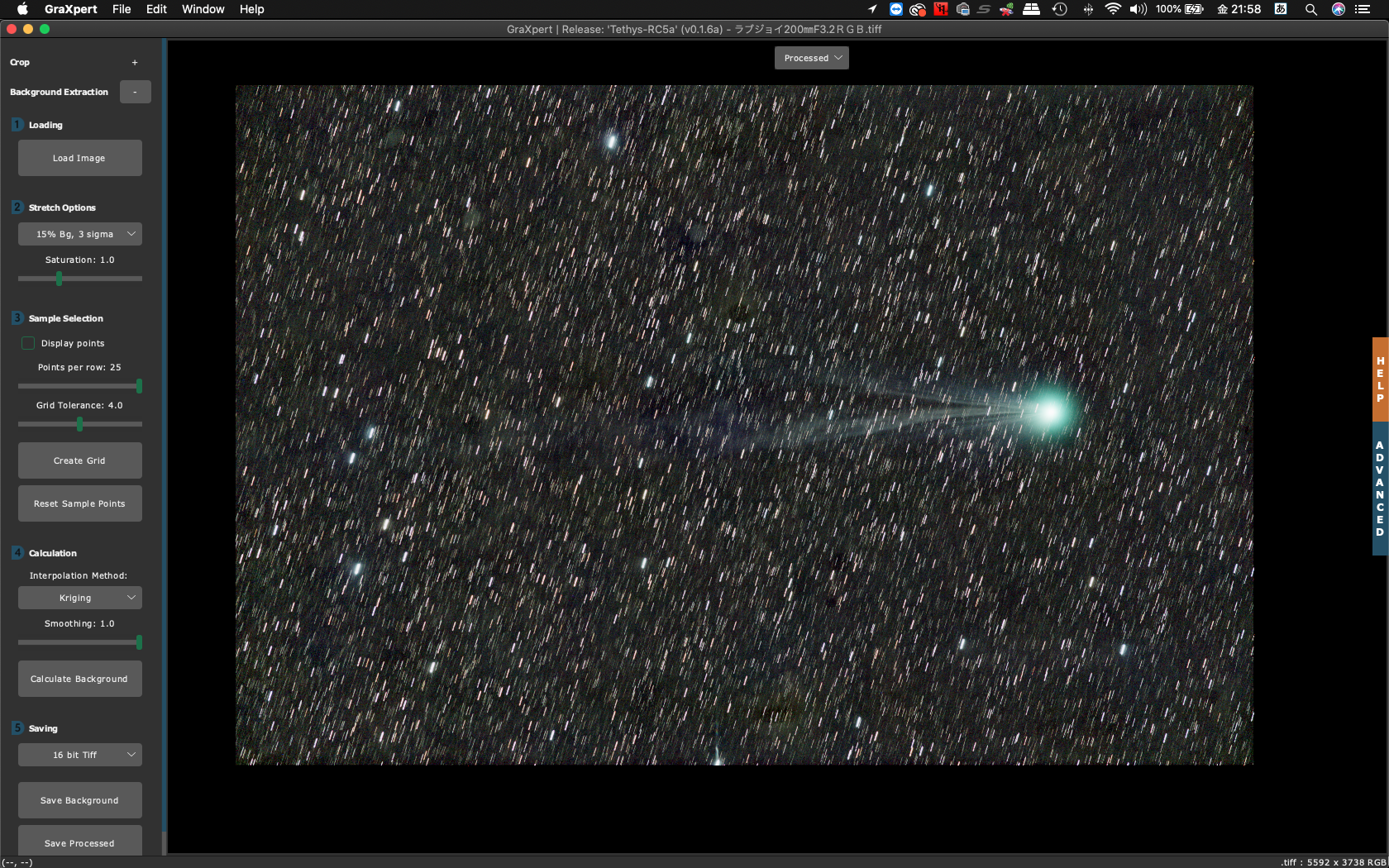The image size is (1389, 868).
Task: Open the 16 bit Tiff format dropdown
Action: click(80, 755)
